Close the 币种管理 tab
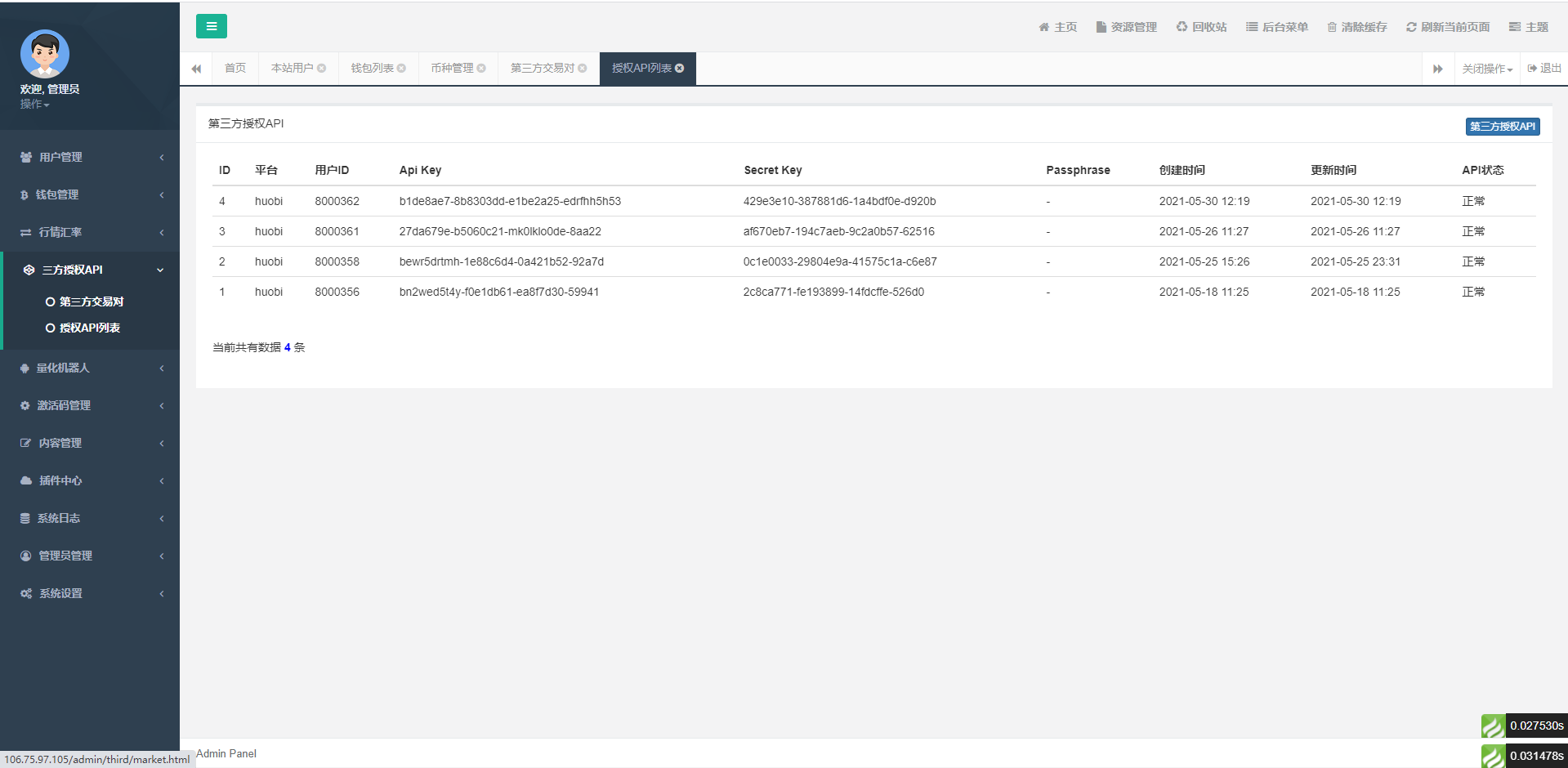 tap(481, 69)
